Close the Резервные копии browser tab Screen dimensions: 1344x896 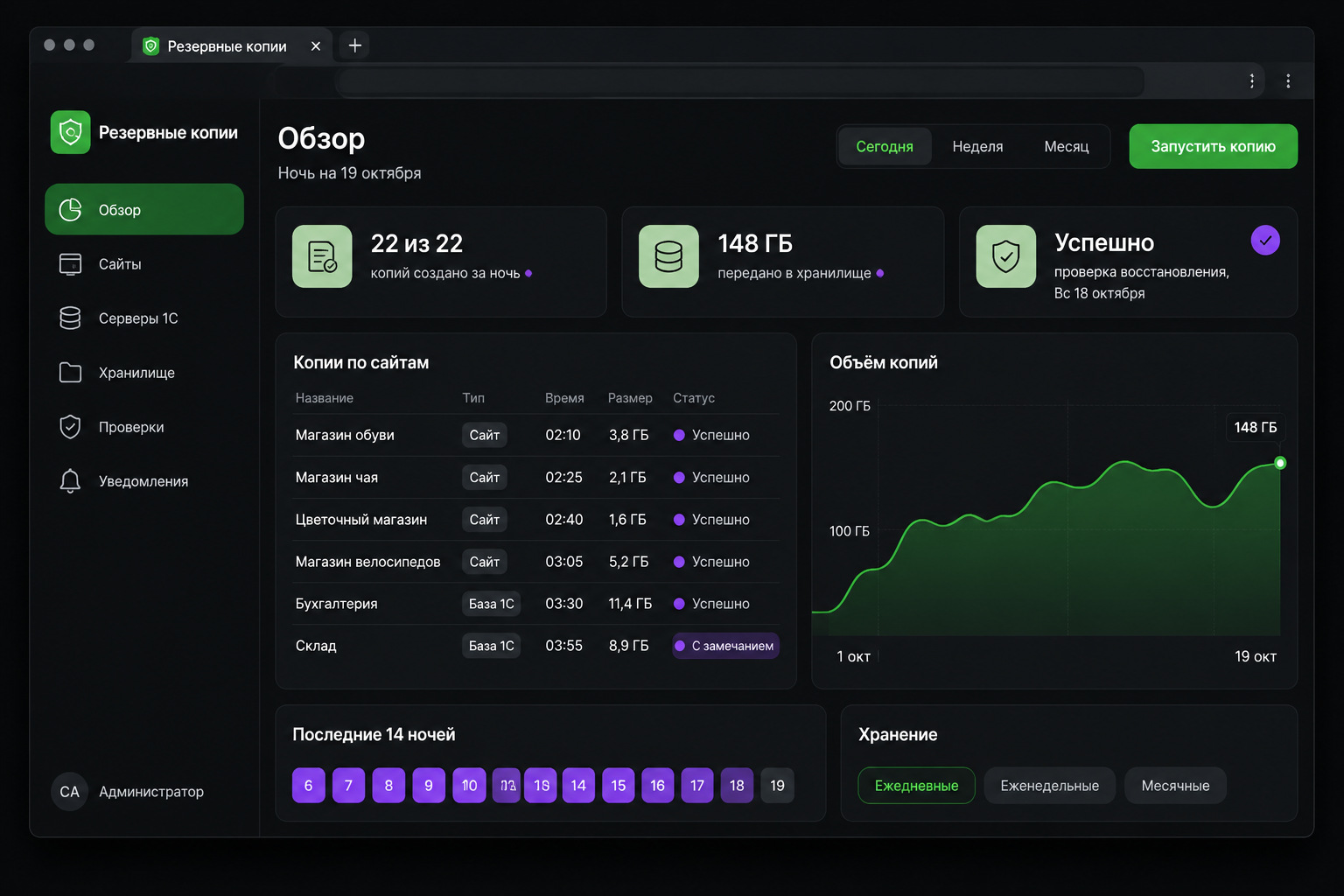[x=316, y=46]
